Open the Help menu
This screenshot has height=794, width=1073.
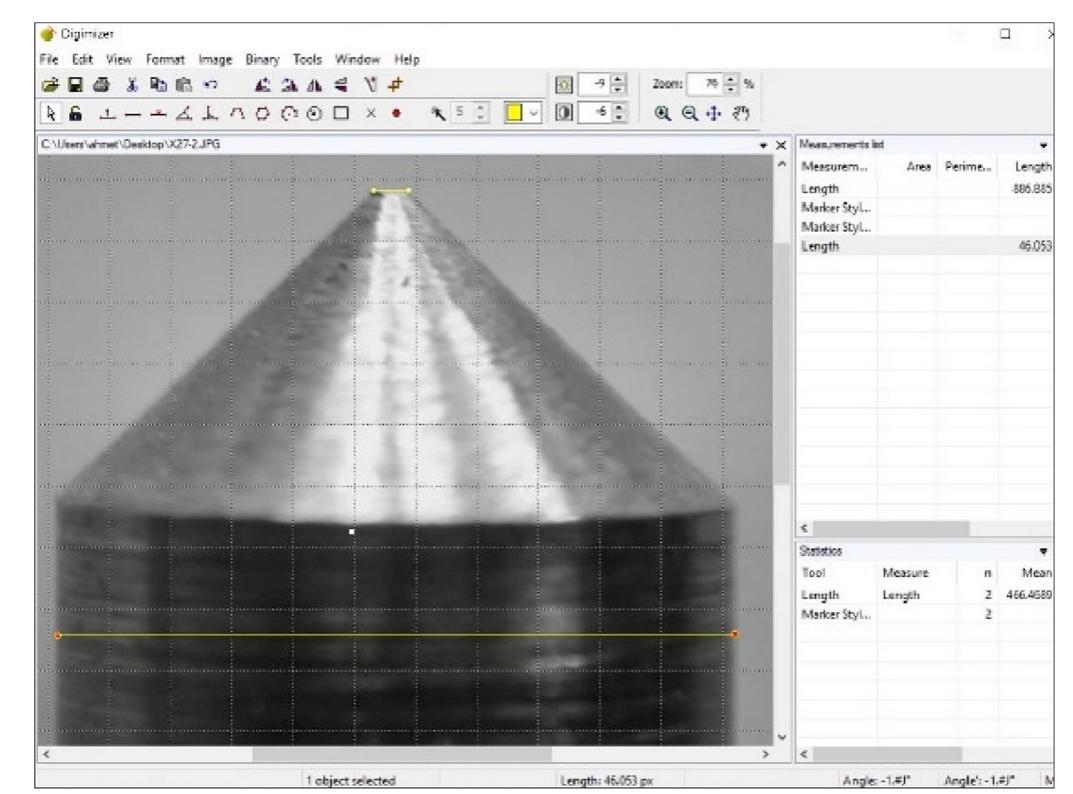(406, 60)
